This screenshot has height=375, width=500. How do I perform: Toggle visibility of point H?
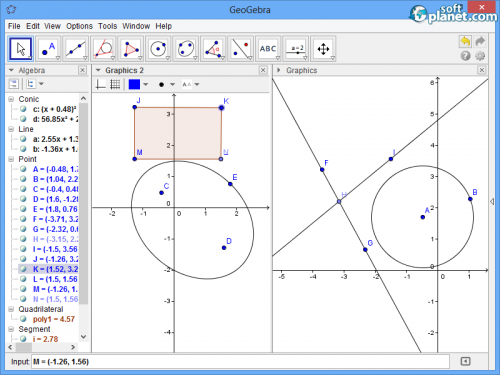23,239
